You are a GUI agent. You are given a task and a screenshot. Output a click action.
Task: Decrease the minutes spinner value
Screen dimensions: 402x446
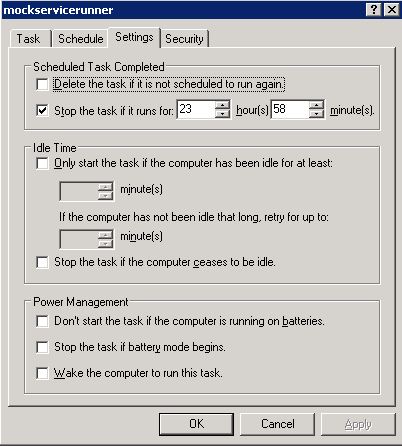pos(316,114)
